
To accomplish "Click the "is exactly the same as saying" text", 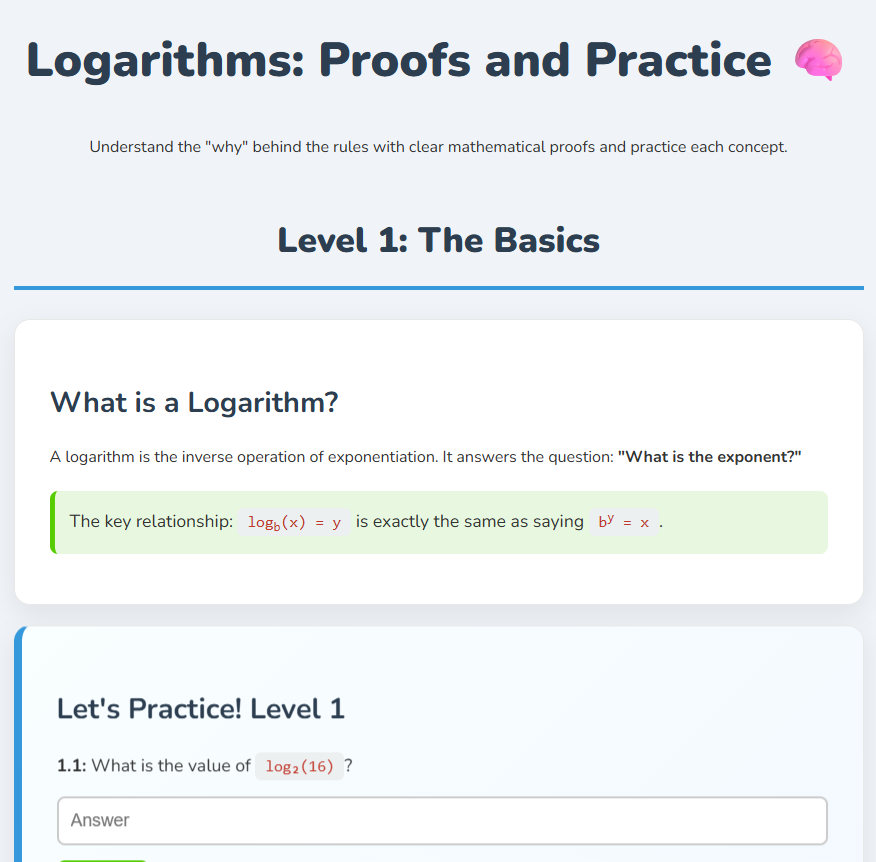I will 469,522.
